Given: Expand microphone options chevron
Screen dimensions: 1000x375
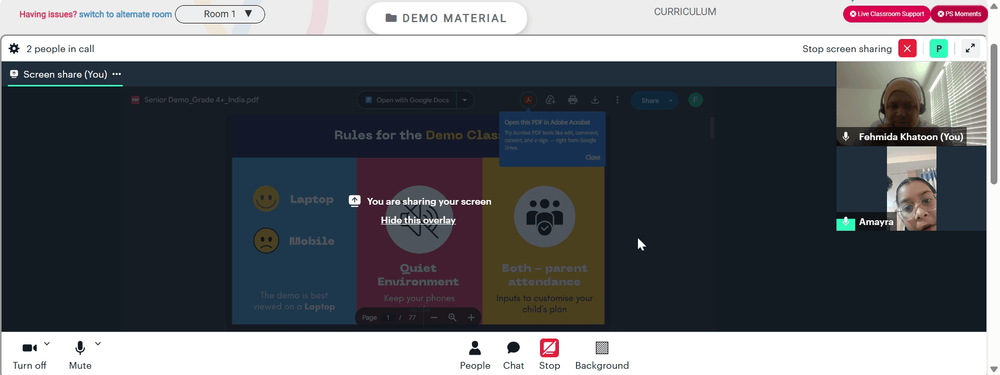Looking at the screenshot, I should 98,344.
